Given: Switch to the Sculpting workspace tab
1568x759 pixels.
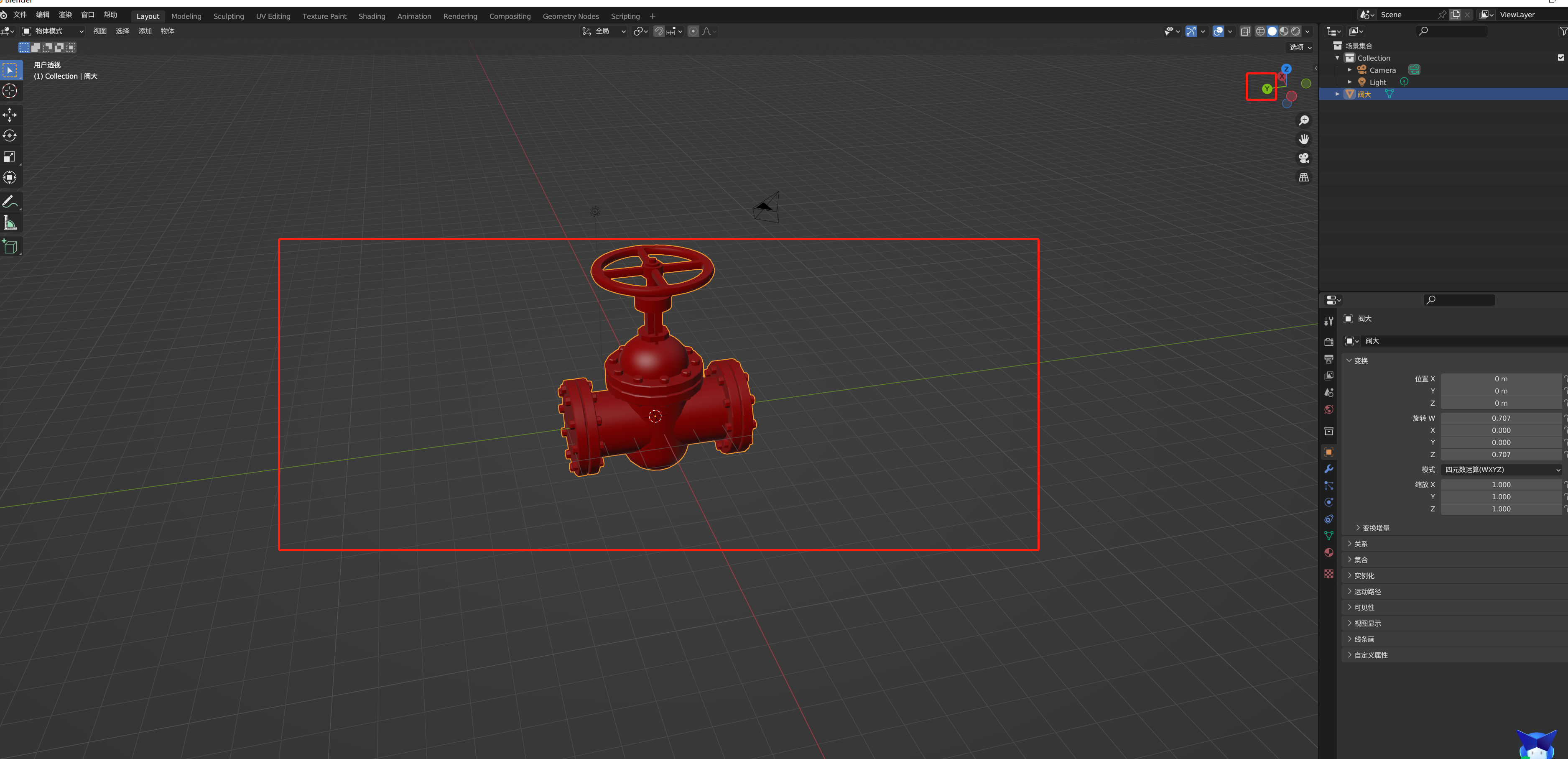Looking at the screenshot, I should click(228, 16).
